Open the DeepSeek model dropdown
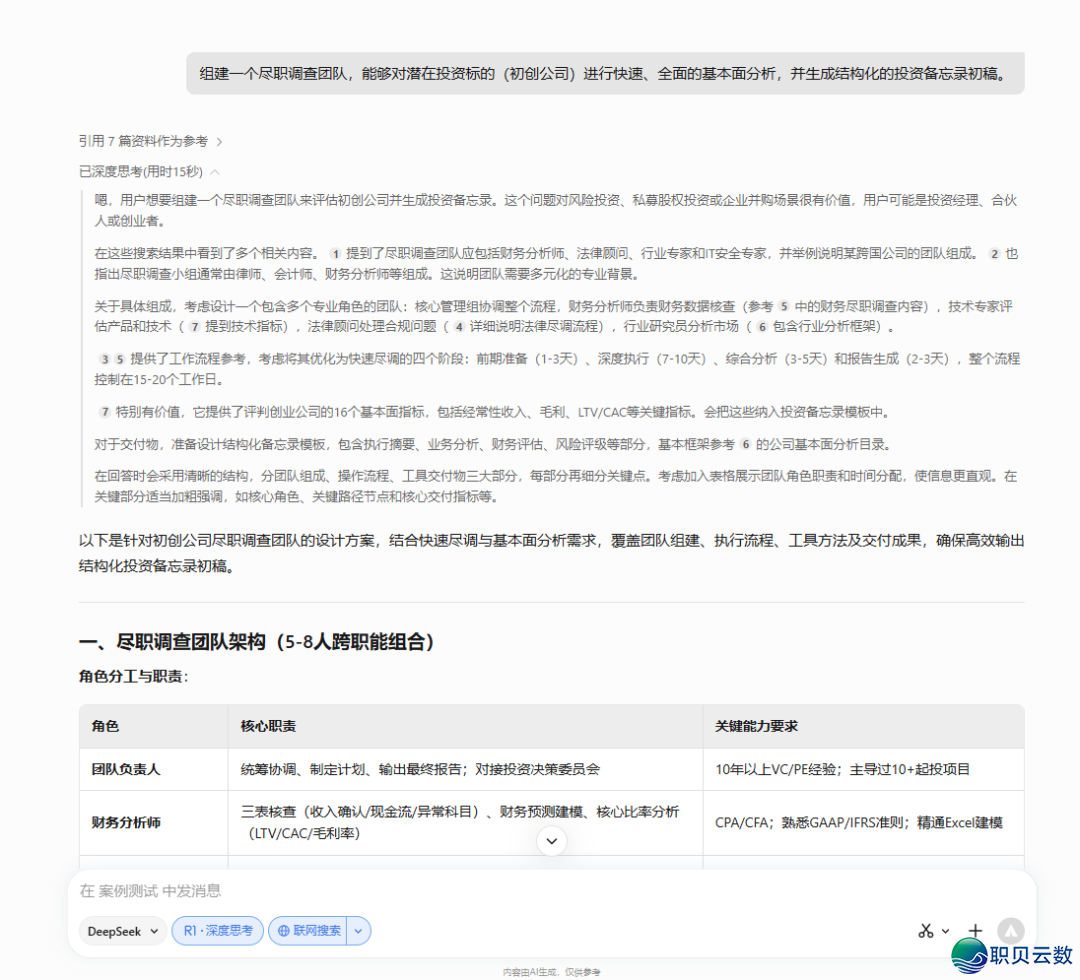 pos(123,931)
